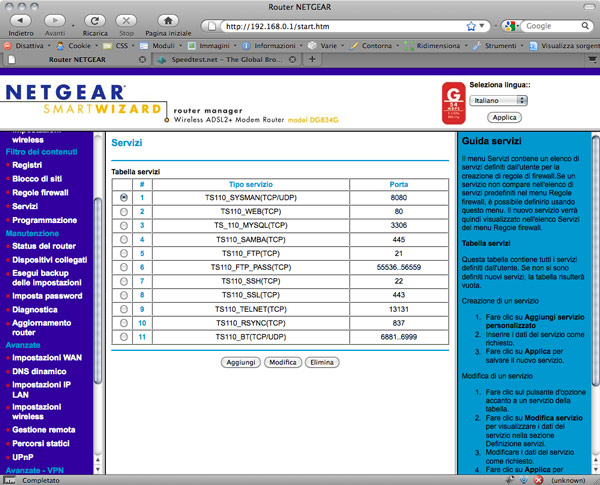This screenshot has width=600, height=485.
Task: Bookmark page with the star icon
Action: 471,26
